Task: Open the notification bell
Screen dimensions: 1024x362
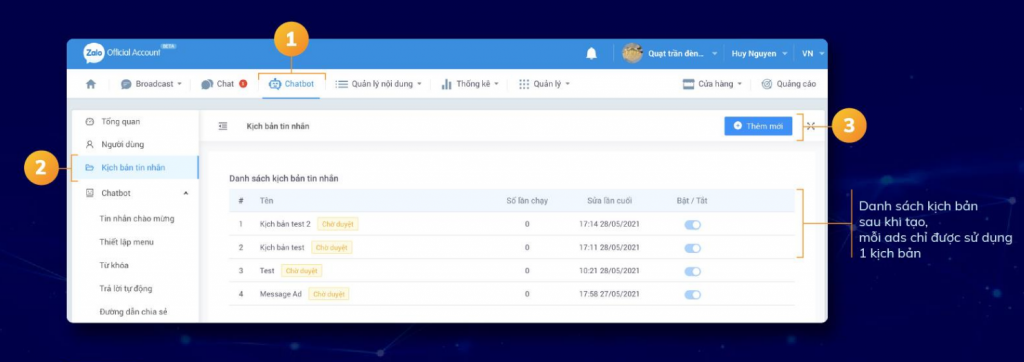Action: click(x=591, y=54)
